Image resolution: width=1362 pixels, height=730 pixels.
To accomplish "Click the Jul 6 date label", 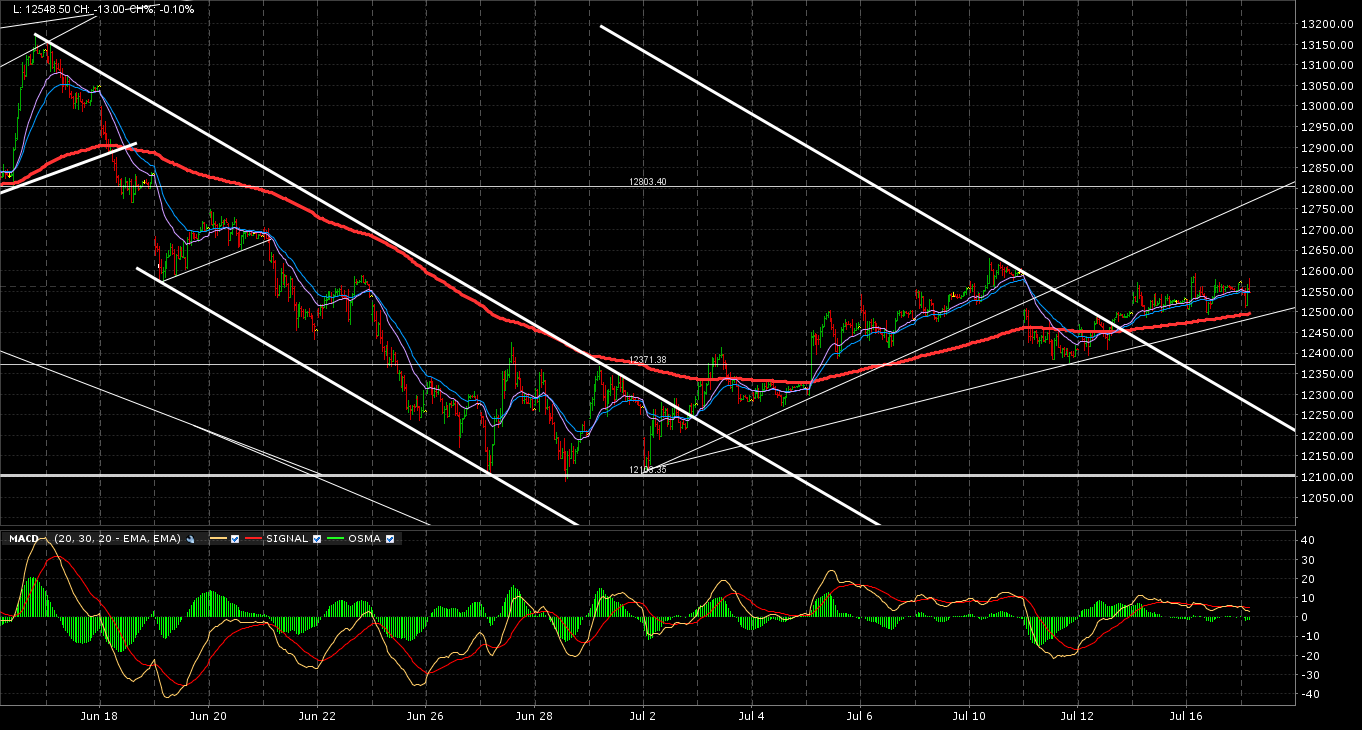I will (860, 716).
